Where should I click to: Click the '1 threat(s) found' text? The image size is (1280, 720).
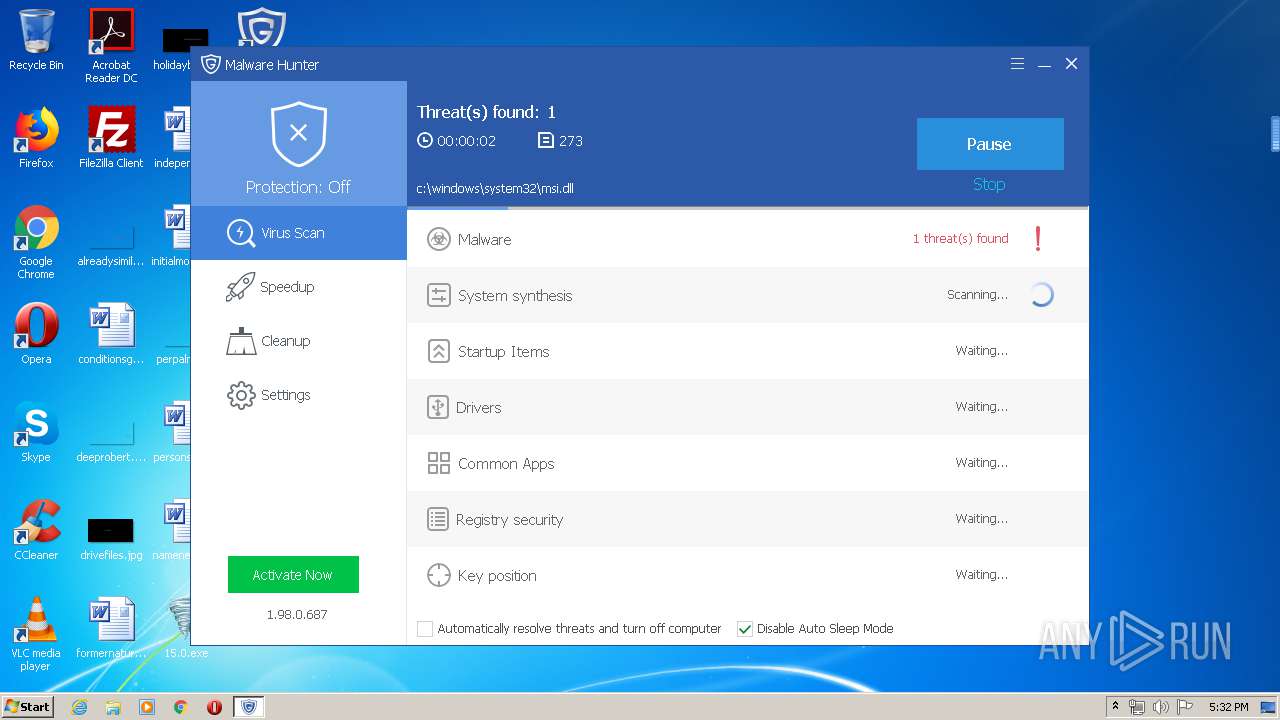point(960,239)
